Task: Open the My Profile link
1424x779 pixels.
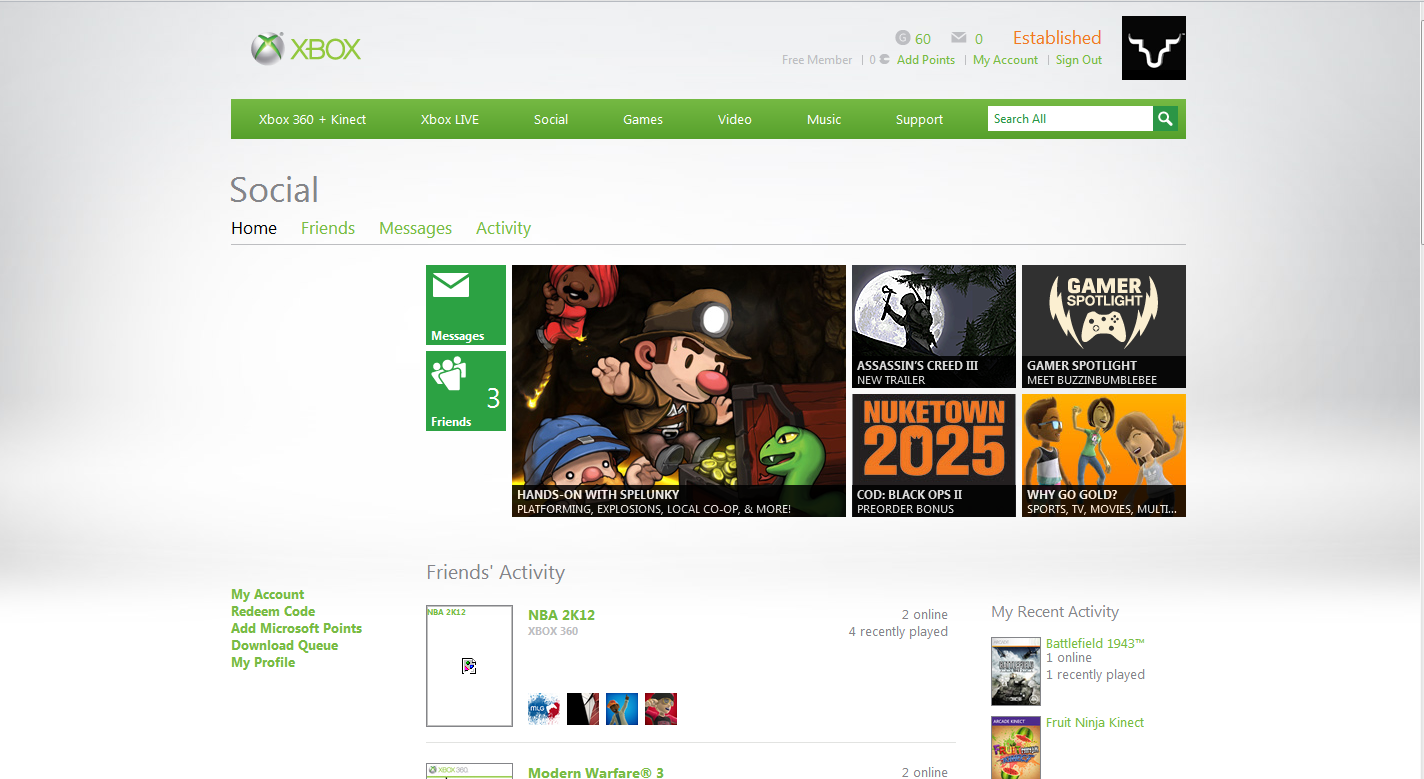Action: click(x=263, y=662)
